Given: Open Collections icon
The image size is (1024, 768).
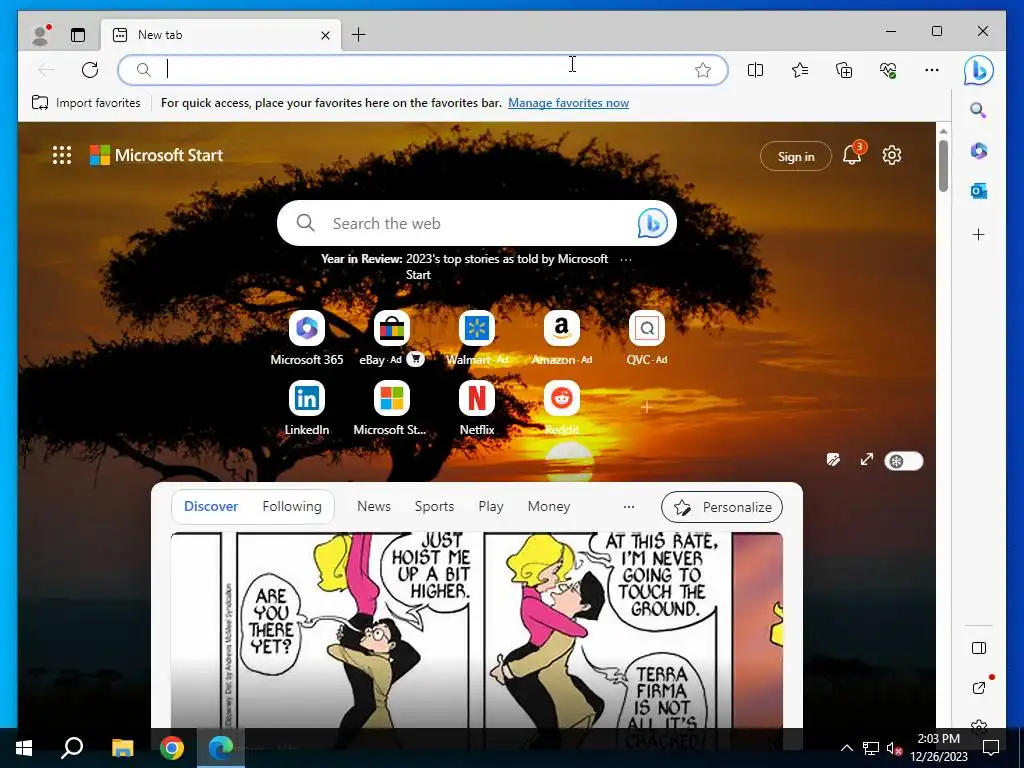Looking at the screenshot, I should pyautogui.click(x=844, y=70).
